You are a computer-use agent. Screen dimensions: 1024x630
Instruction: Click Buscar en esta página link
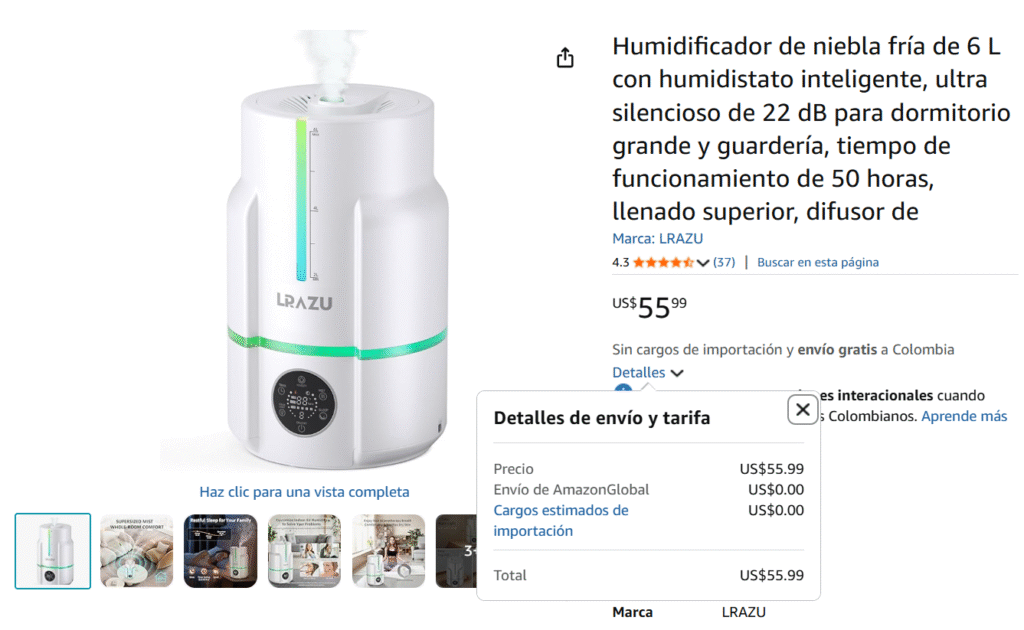[x=818, y=262]
